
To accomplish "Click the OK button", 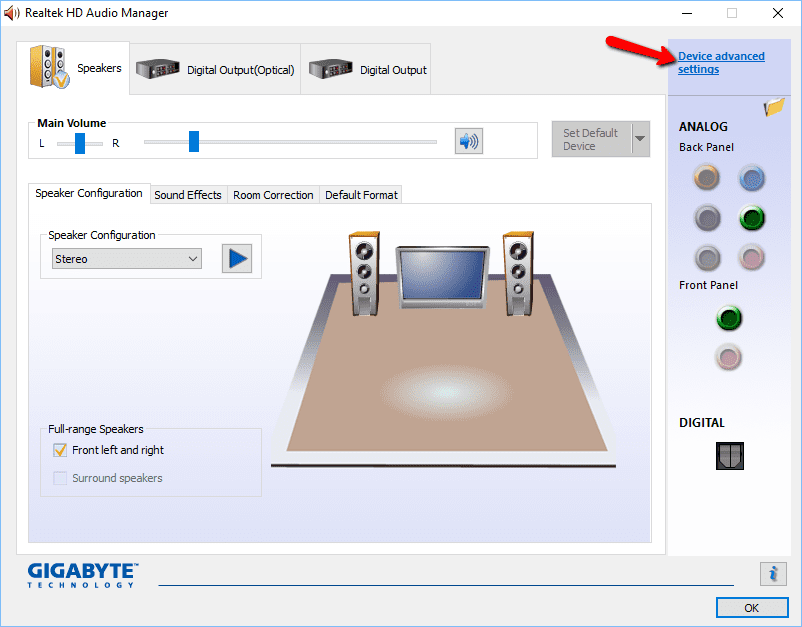I will pos(752,608).
